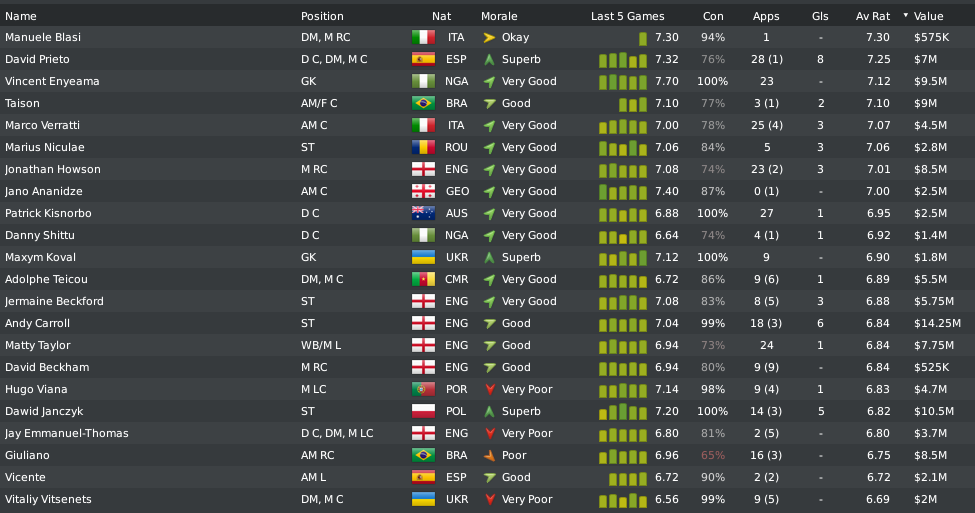Select Marco Verratti's row by his value $4.5M

tap(930, 126)
